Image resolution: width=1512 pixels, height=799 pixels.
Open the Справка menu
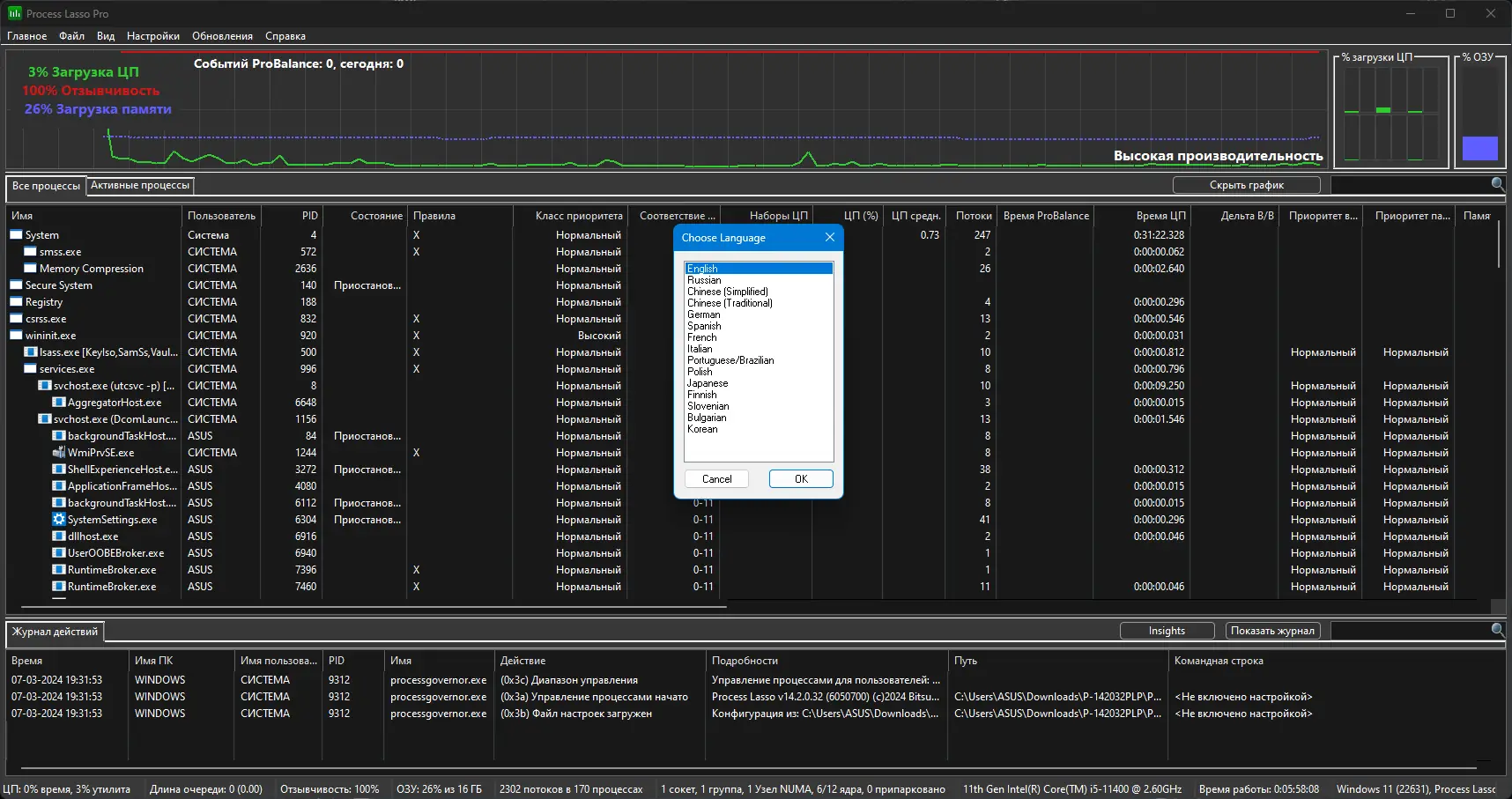click(x=285, y=36)
